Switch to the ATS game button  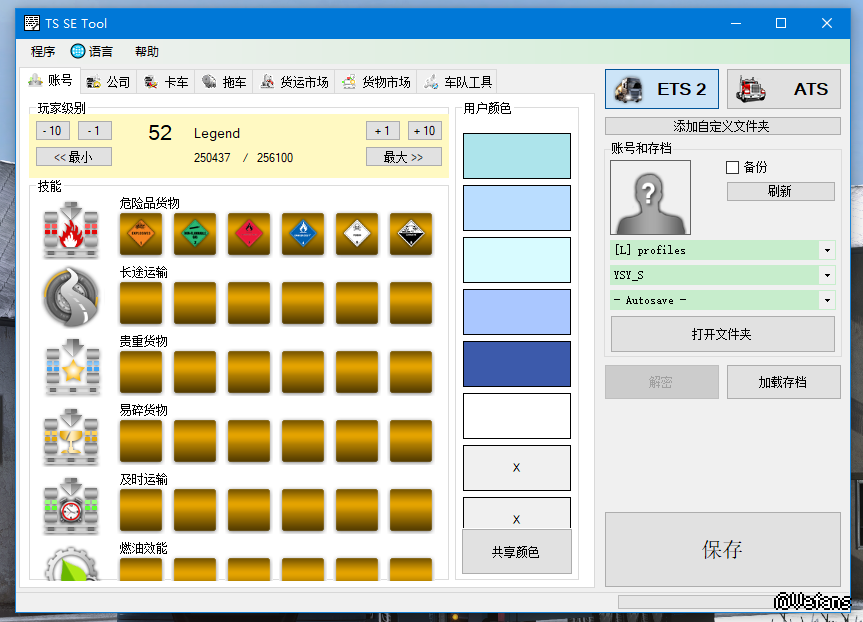click(x=782, y=89)
